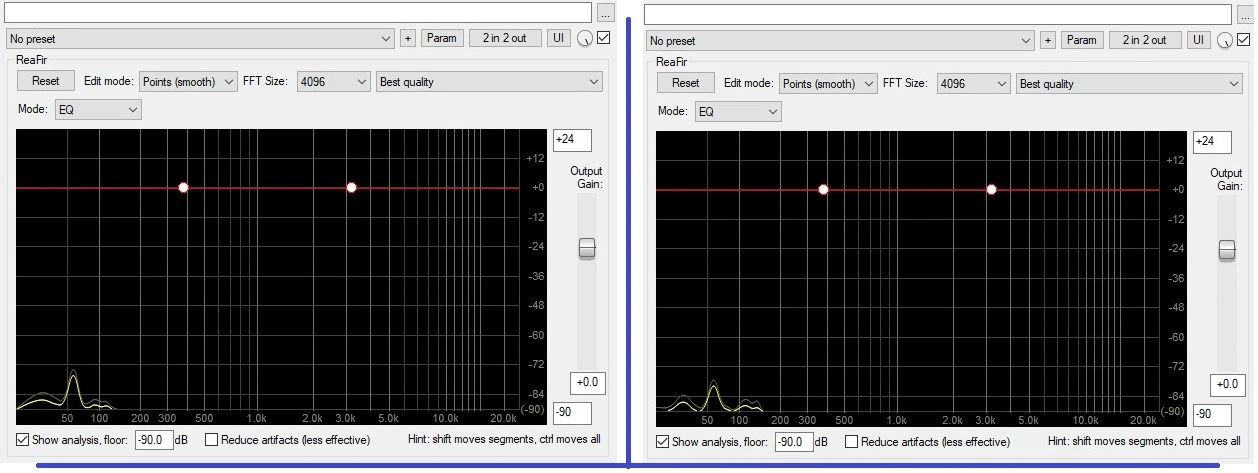Enable 'Reduce artifacts' in the left panel
Screen dimensions: 1258x473
click(211, 440)
